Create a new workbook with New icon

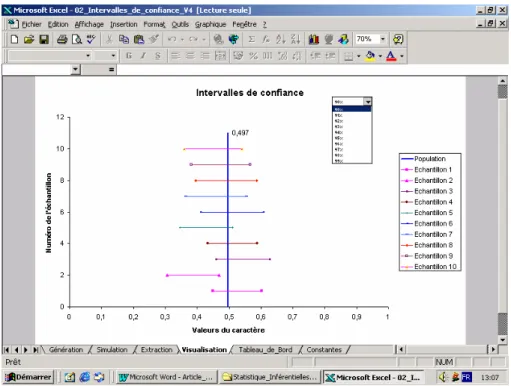click(x=14, y=39)
